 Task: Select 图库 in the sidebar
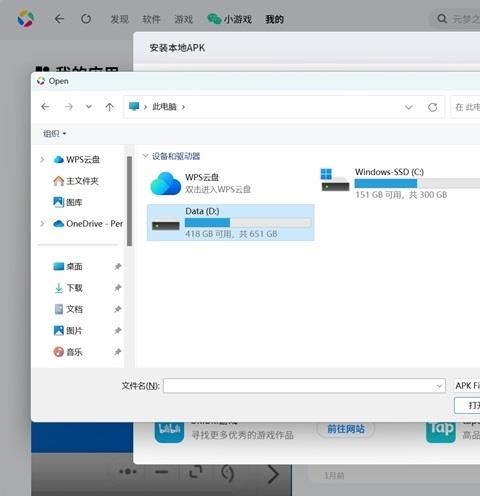coord(68,202)
